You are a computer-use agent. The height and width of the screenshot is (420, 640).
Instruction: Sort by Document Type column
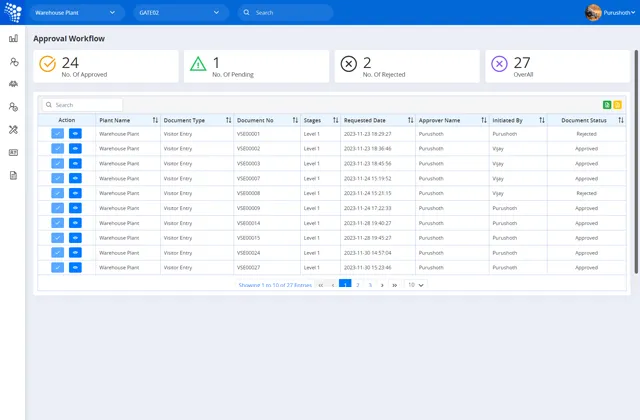pos(229,120)
